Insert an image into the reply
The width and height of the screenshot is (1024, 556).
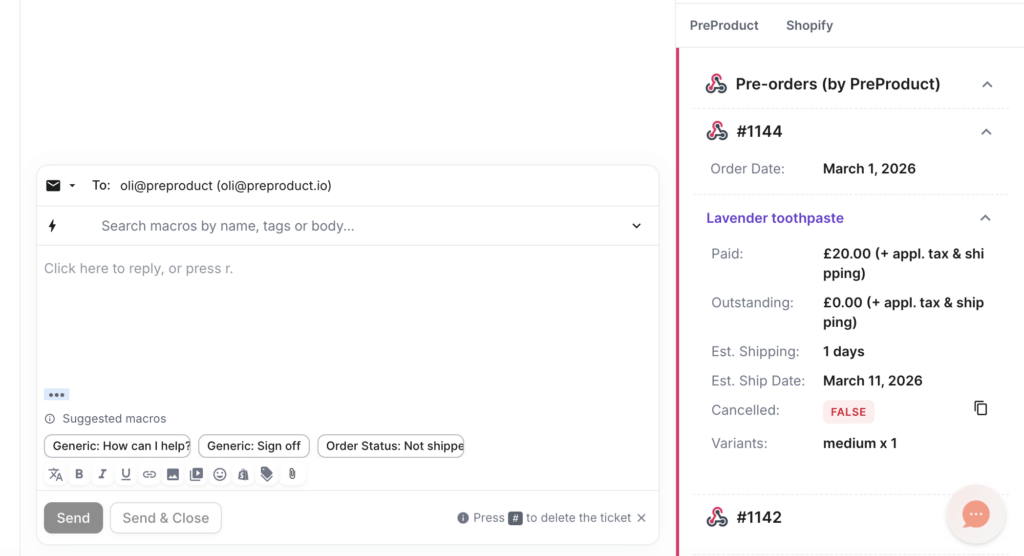coord(173,474)
